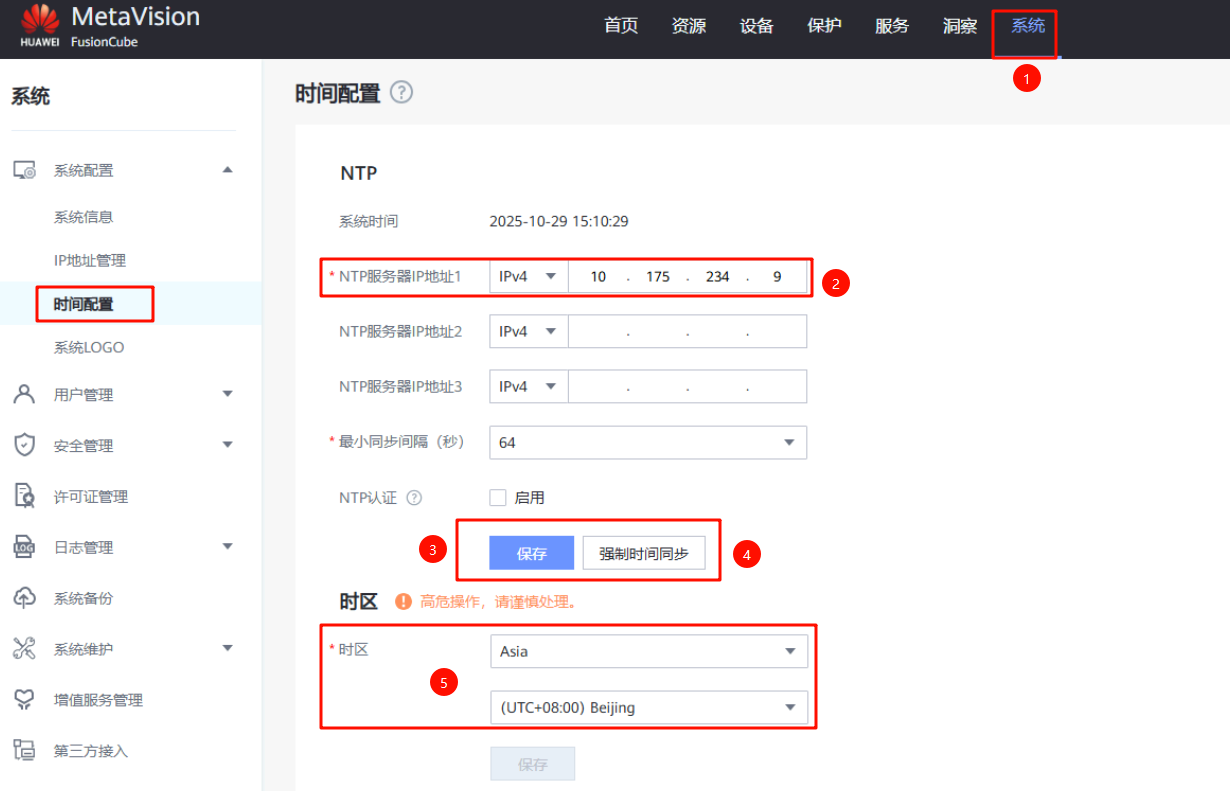Screen dimensions: 1230x791
Task: Open IPv4 dropdown for NTP server address 1
Action: click(x=528, y=277)
